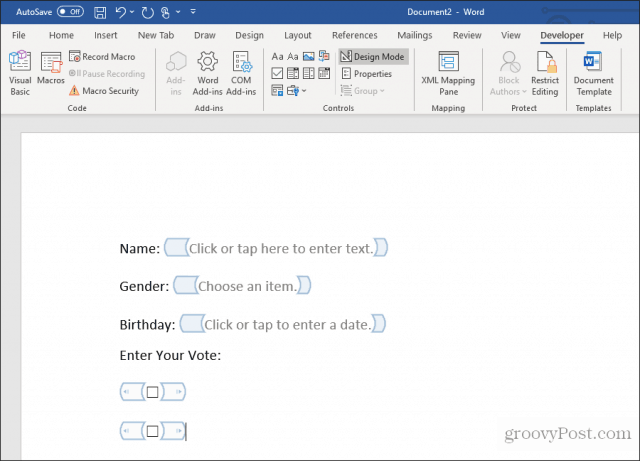
Task: Select the second vote checkbox's end tag
Action: [x=173, y=431]
